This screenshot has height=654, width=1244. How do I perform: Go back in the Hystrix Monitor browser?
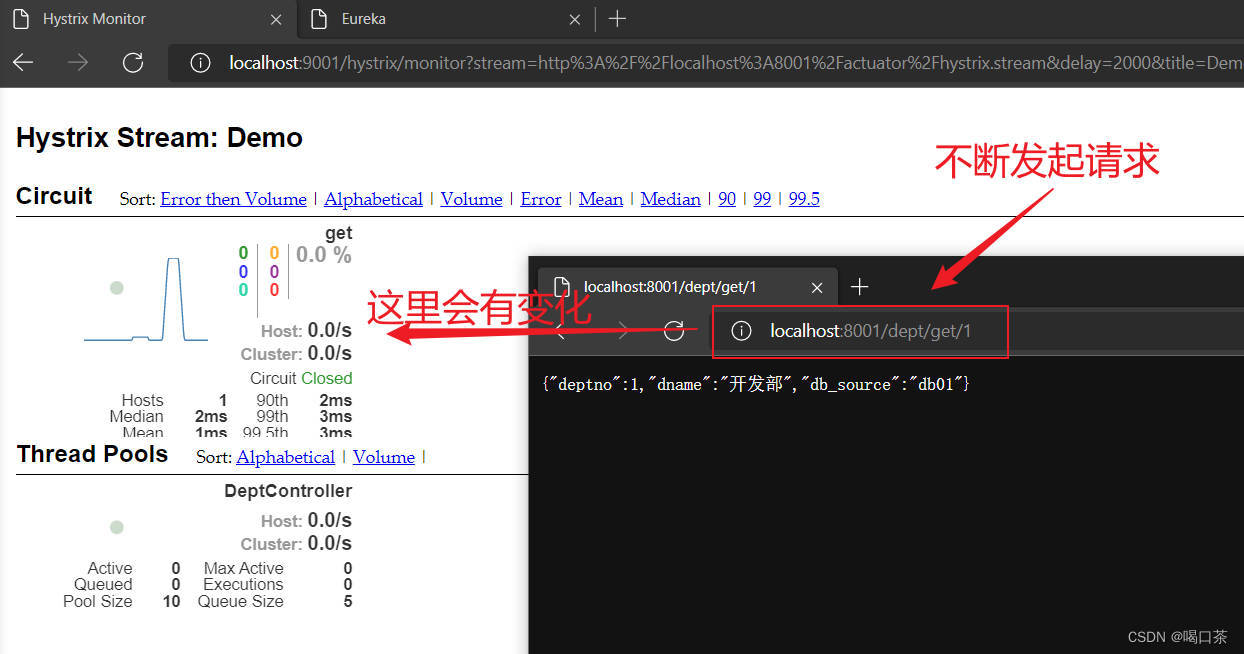click(23, 63)
